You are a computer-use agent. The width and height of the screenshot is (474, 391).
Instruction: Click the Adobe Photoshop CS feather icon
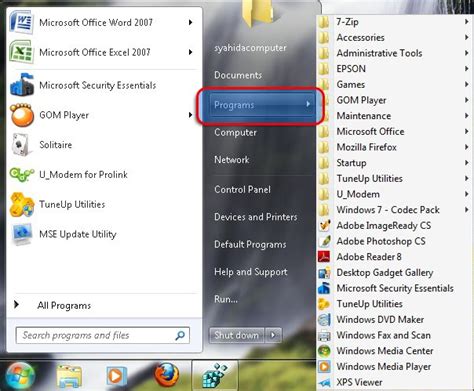pos(324,241)
